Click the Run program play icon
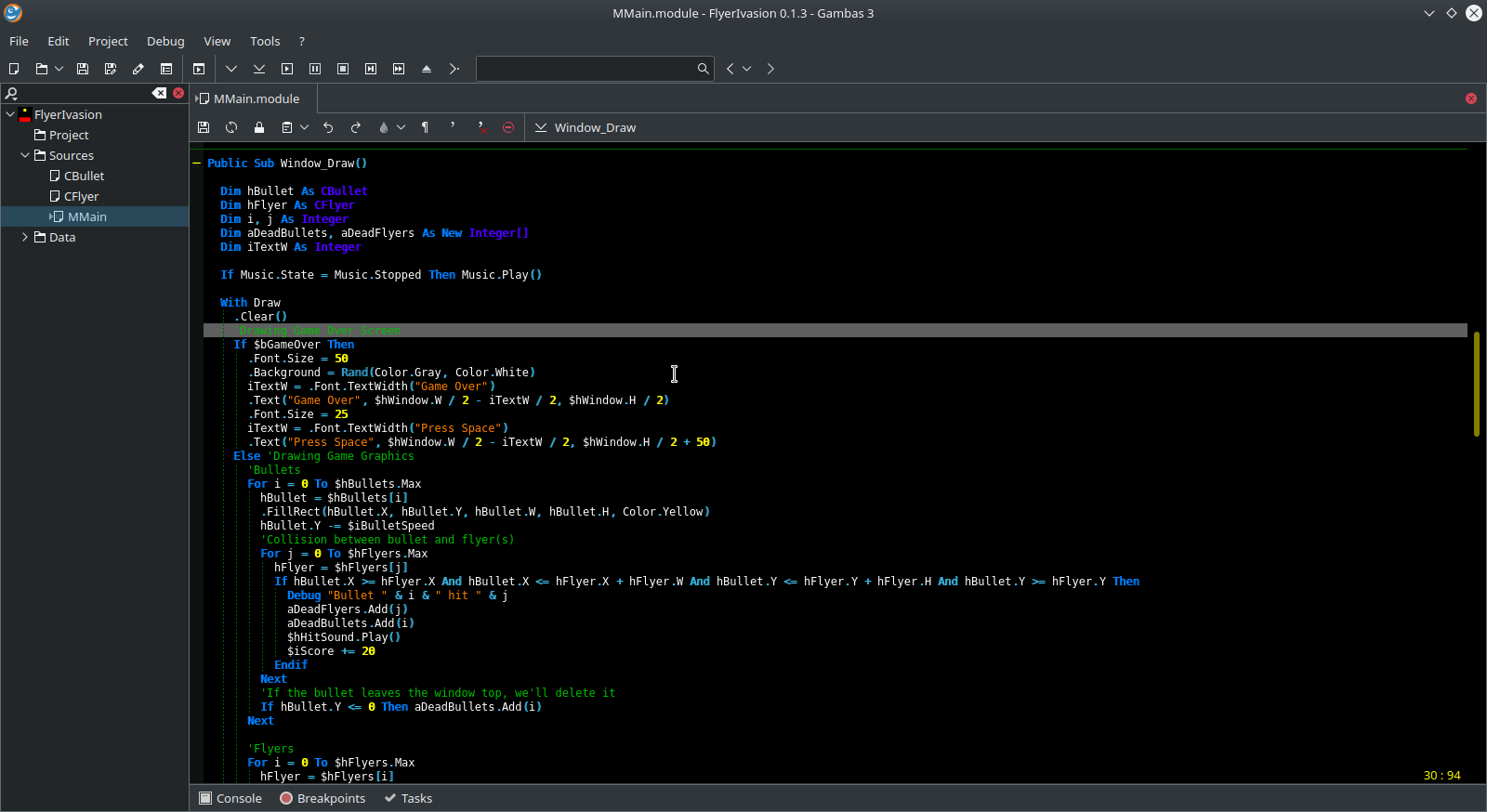This screenshot has width=1487, height=812. (287, 69)
